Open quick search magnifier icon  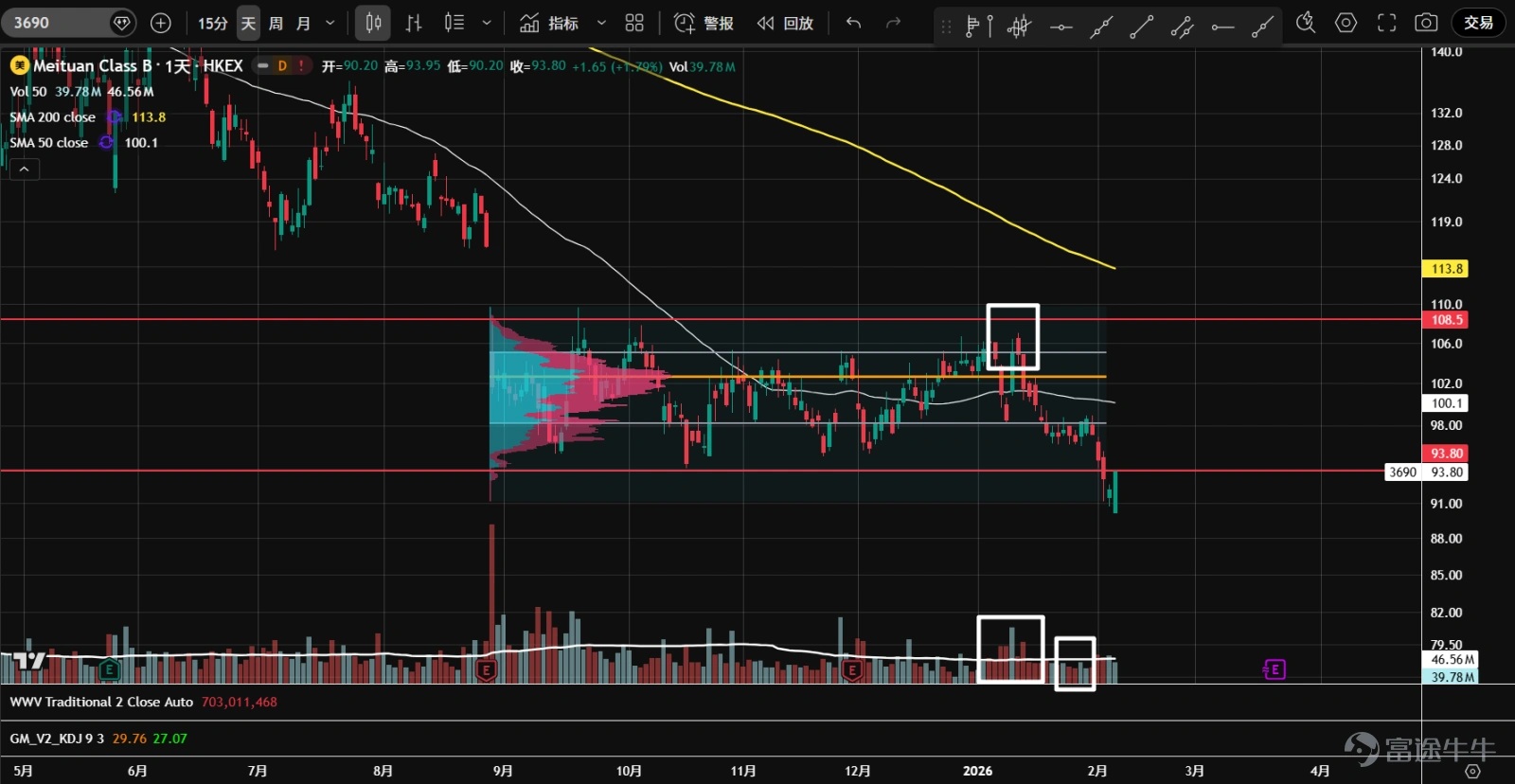pyautogui.click(x=1306, y=23)
